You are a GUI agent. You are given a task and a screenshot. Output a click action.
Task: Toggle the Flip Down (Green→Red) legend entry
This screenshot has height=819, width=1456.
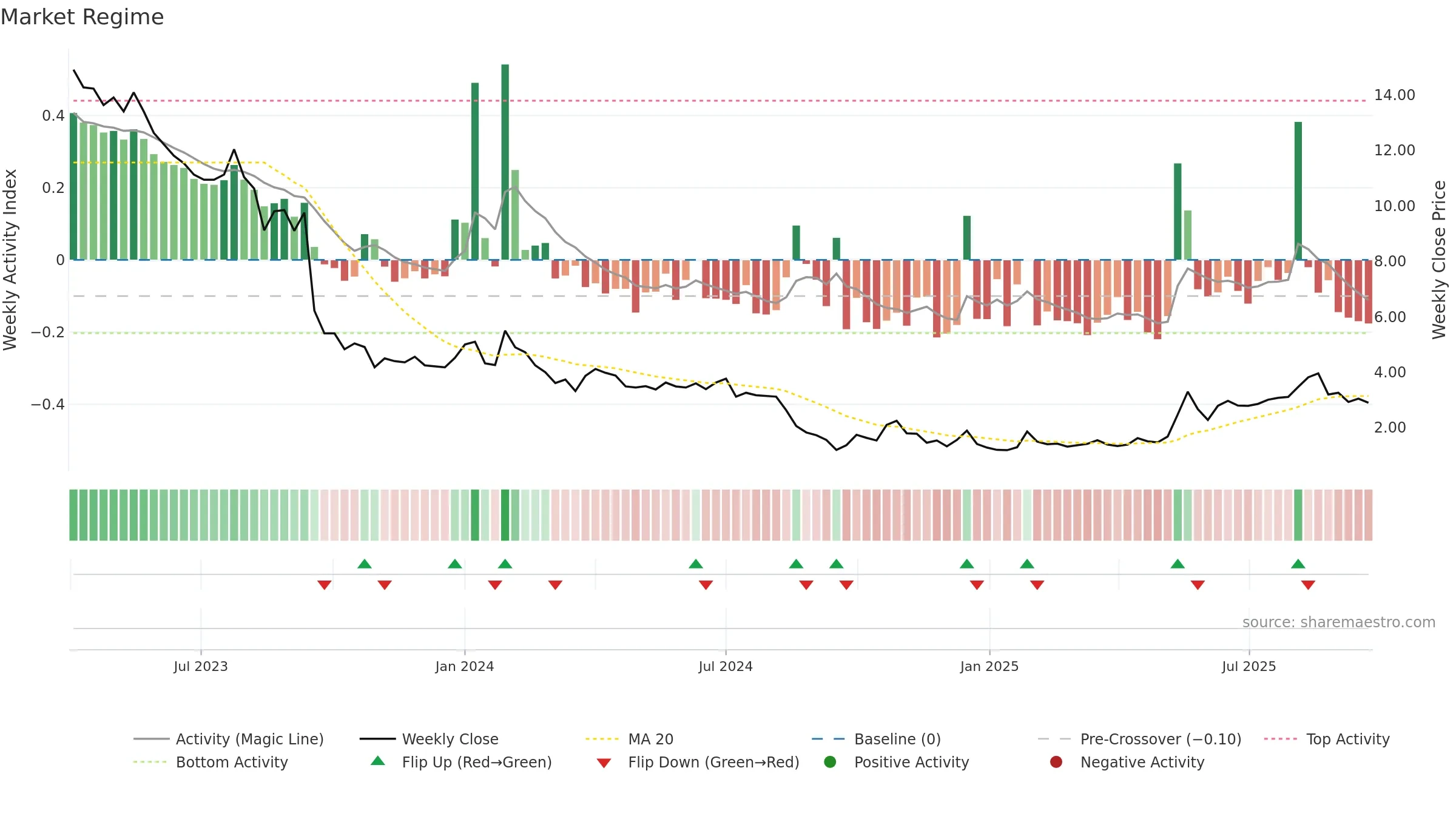pyautogui.click(x=698, y=762)
